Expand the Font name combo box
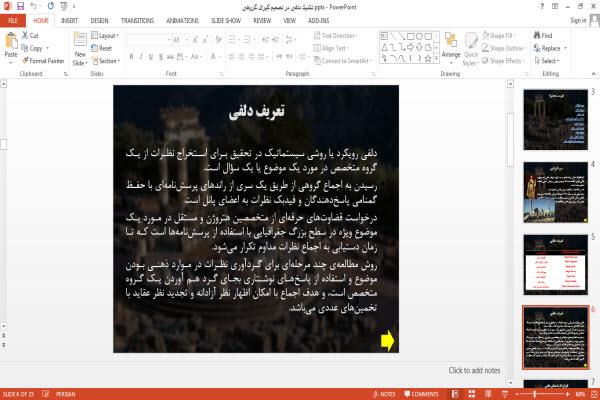 click(x=169, y=39)
